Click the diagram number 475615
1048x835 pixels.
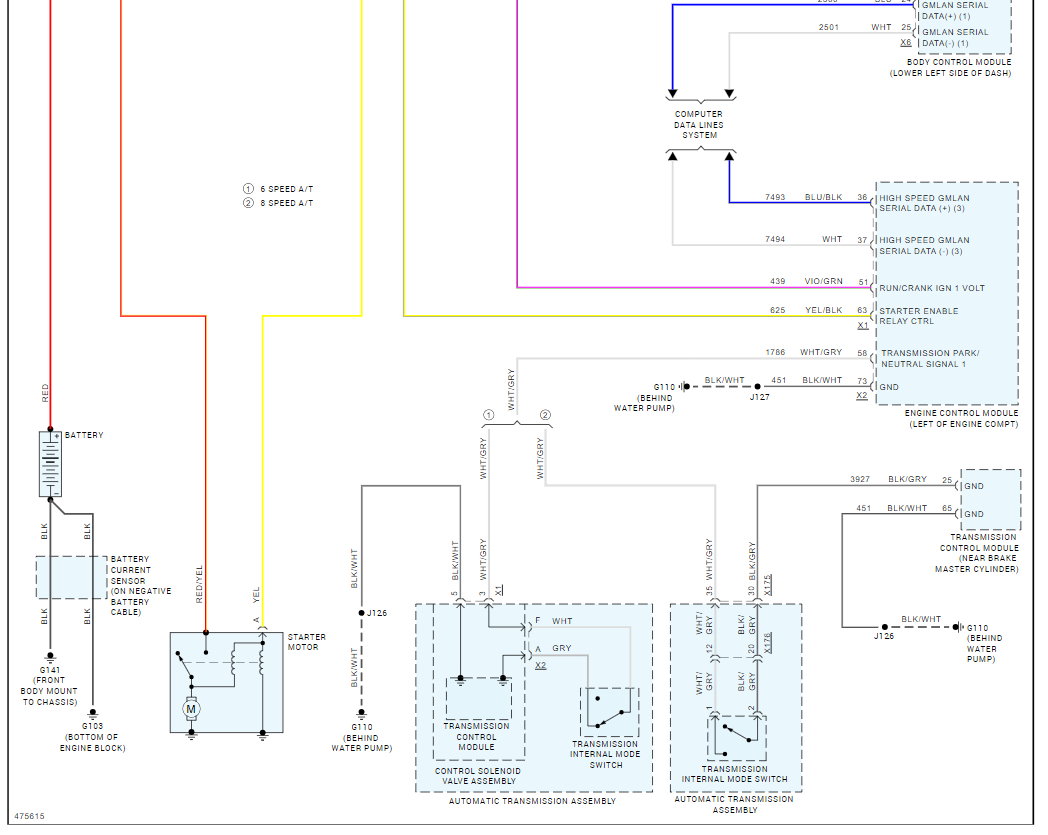[x=29, y=816]
